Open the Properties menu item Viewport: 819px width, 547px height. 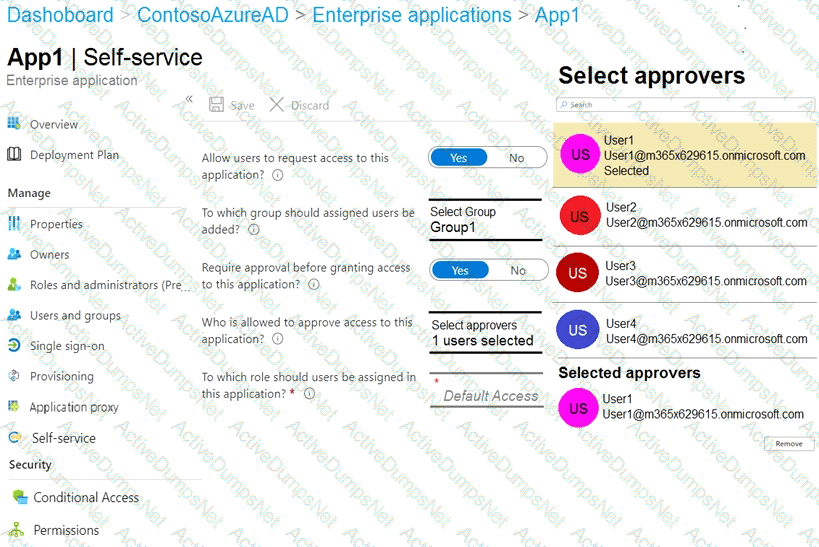click(56, 224)
